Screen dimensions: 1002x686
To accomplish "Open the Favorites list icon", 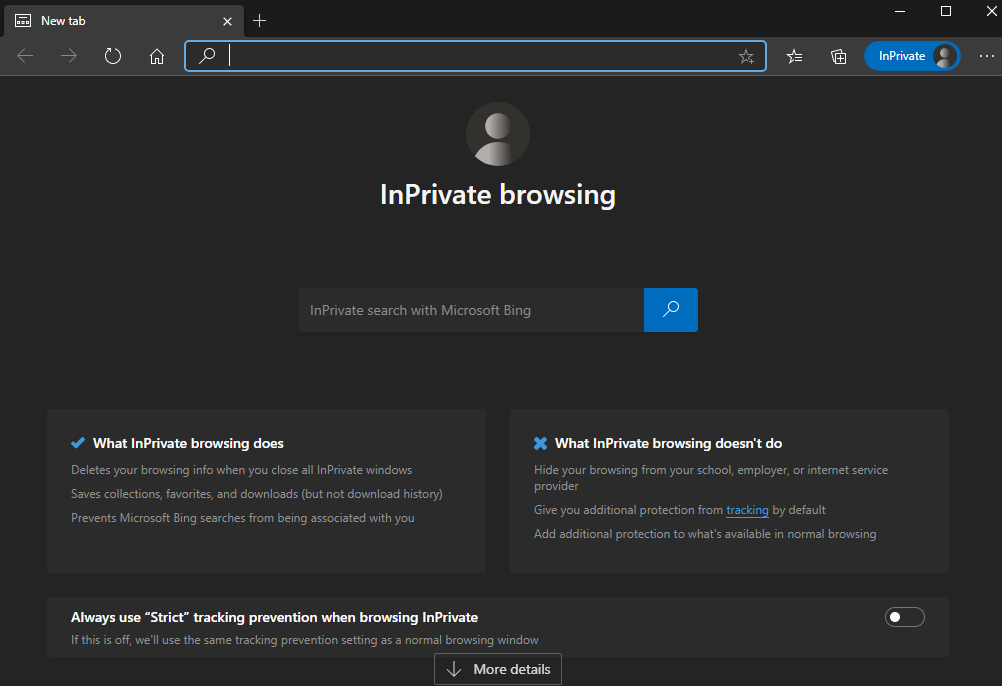I will coord(794,56).
